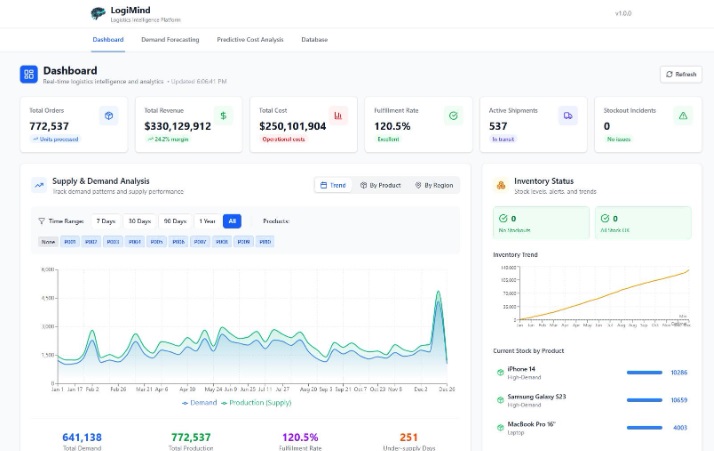Click the LogiMind logo icon
This screenshot has width=714, height=451.
coord(98,14)
